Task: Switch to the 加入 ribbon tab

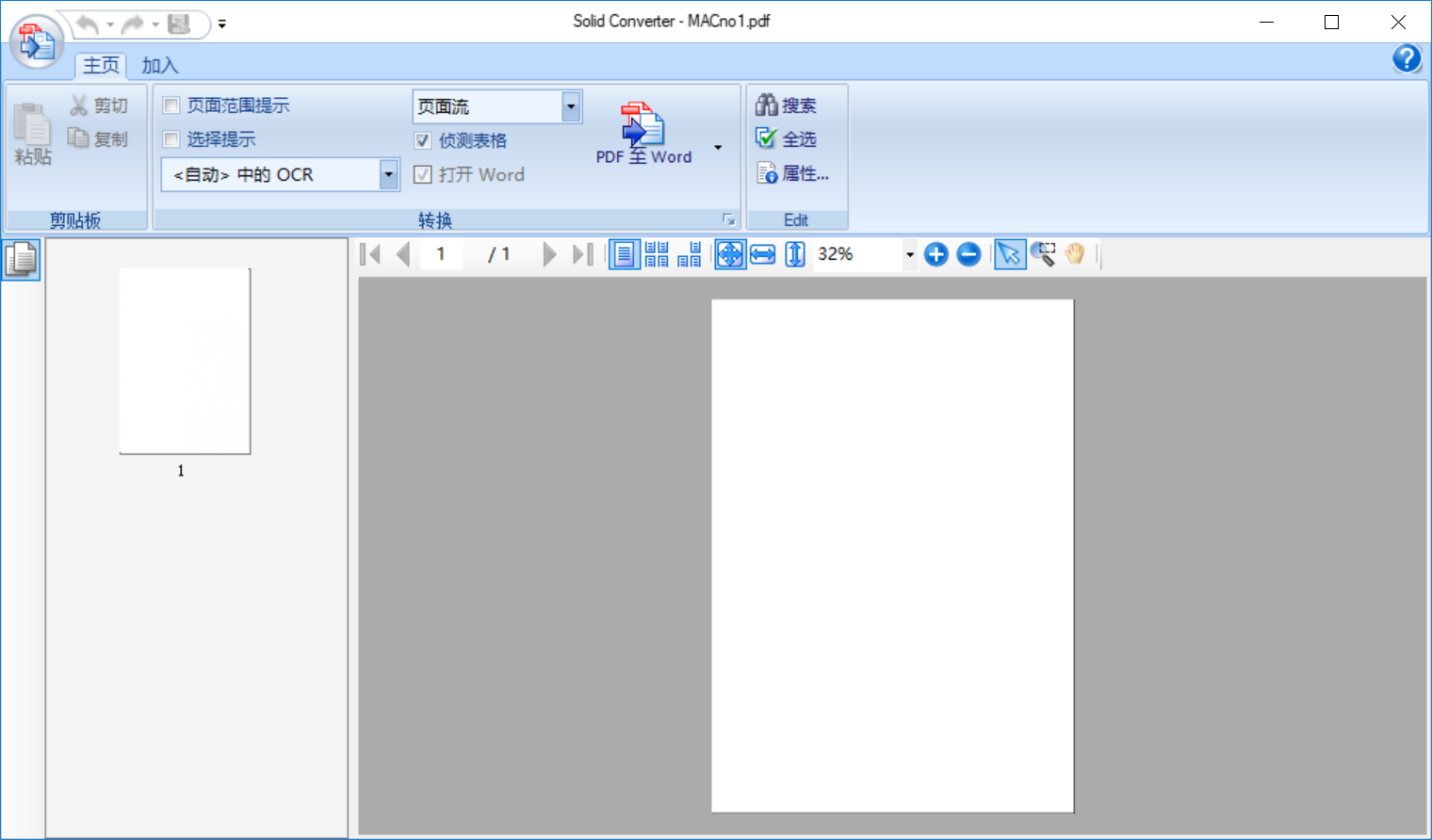Action: pos(160,65)
